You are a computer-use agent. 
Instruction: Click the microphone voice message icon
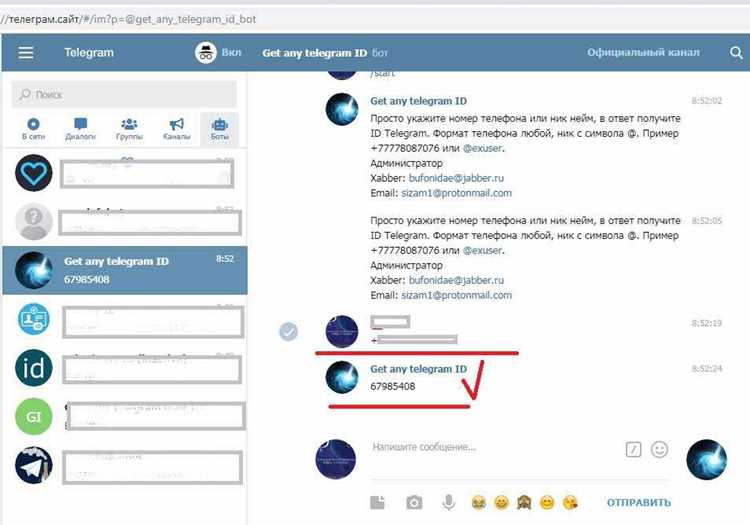[x=449, y=503]
